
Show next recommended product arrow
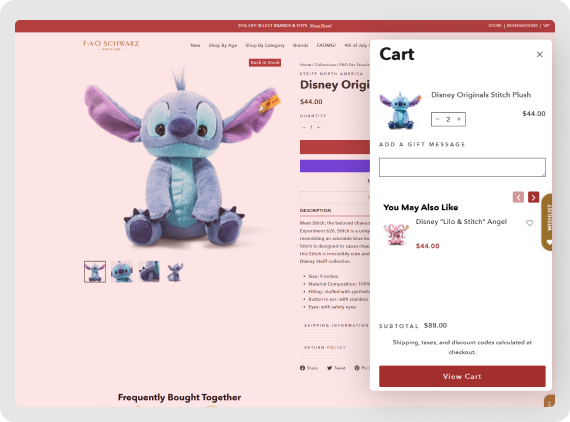point(533,197)
